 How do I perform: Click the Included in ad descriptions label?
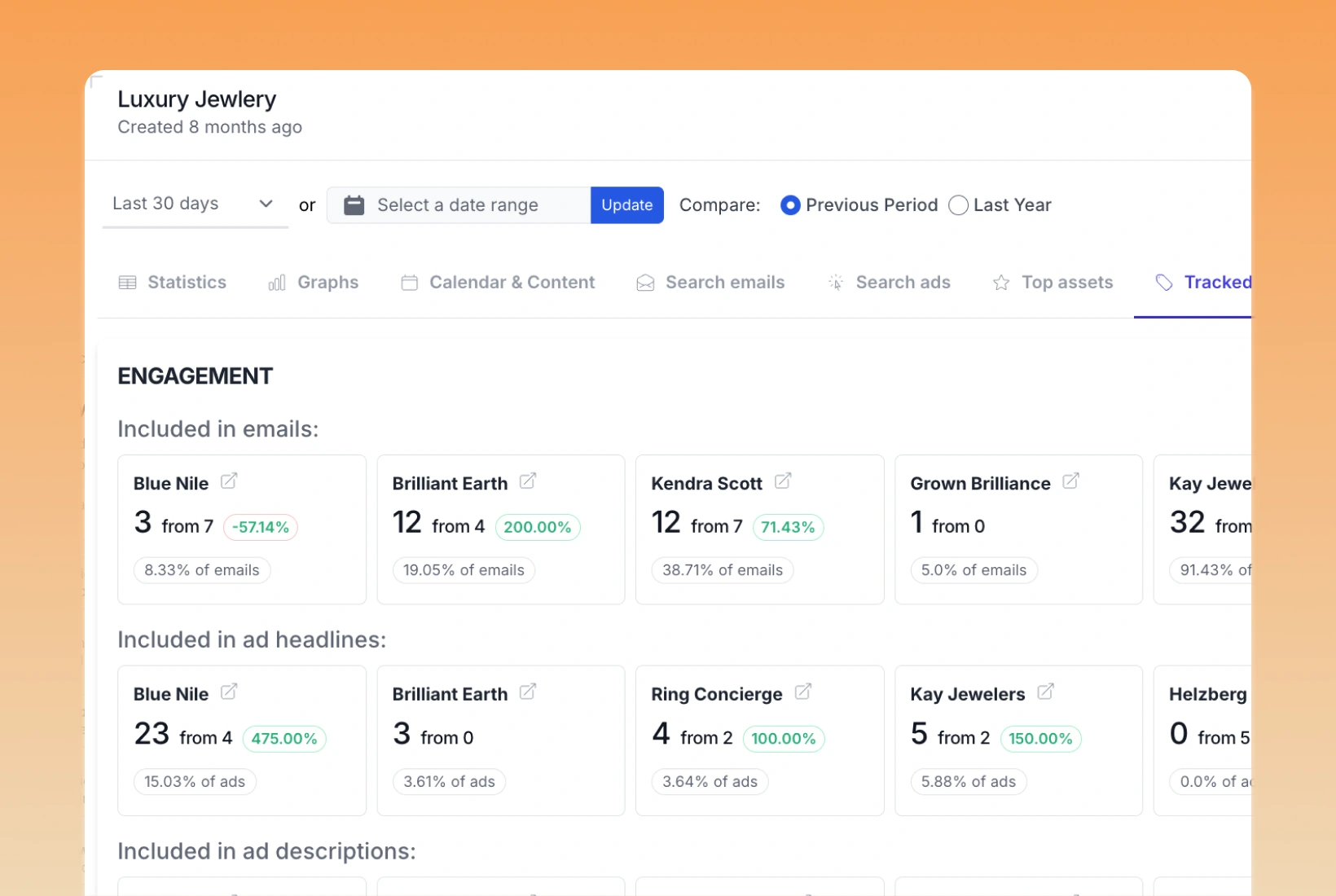tap(266, 851)
